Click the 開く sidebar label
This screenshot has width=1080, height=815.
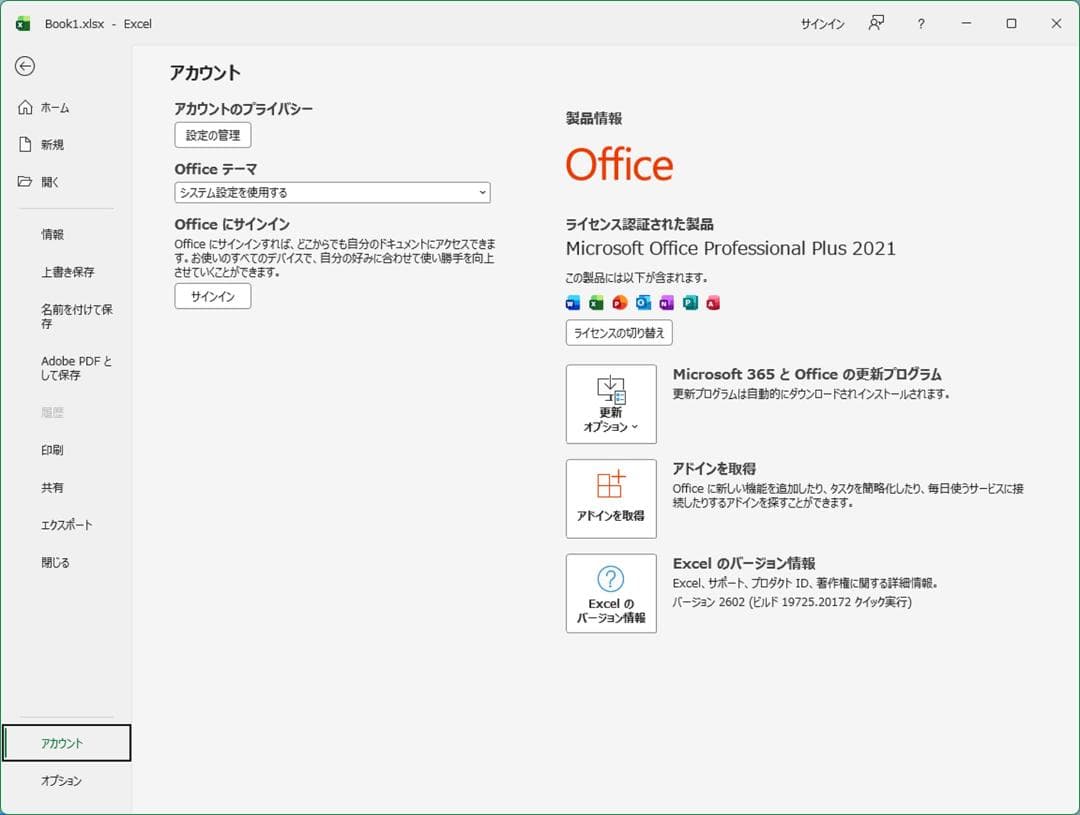point(50,182)
